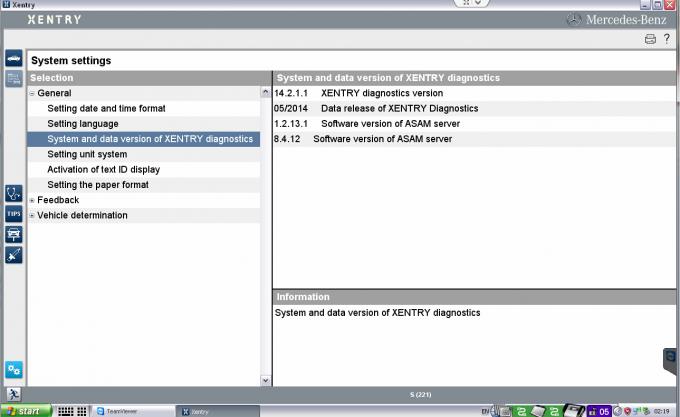Screen dimensions: 680x417
Task: Select Setting the paper format
Action: tap(98, 185)
